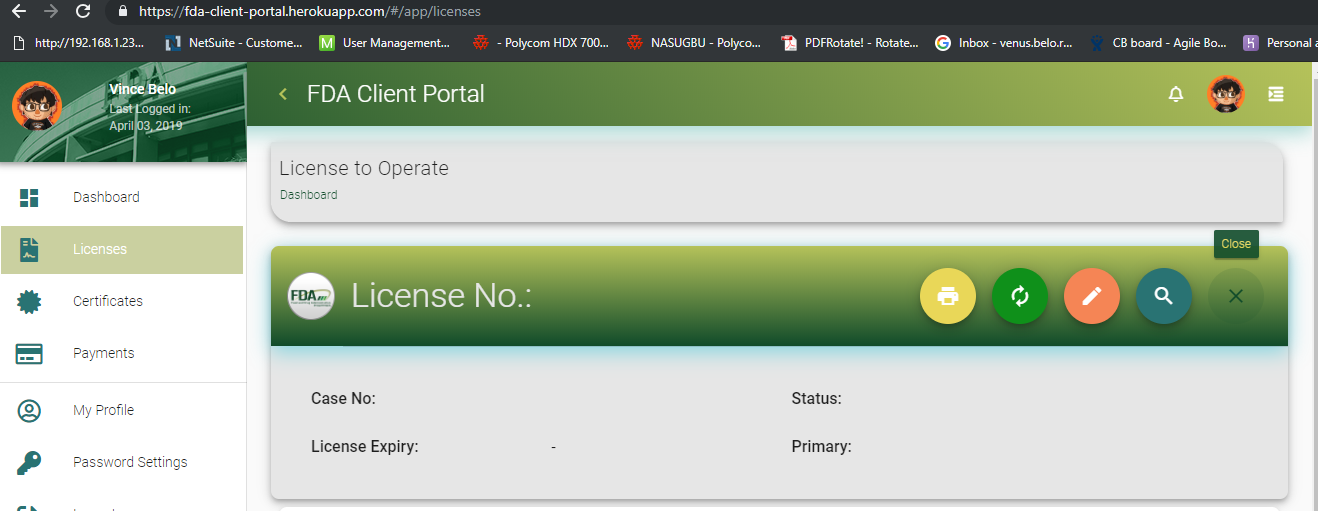Open My Profile in the sidebar
Viewport: 1318px width, 511px height.
(122, 410)
